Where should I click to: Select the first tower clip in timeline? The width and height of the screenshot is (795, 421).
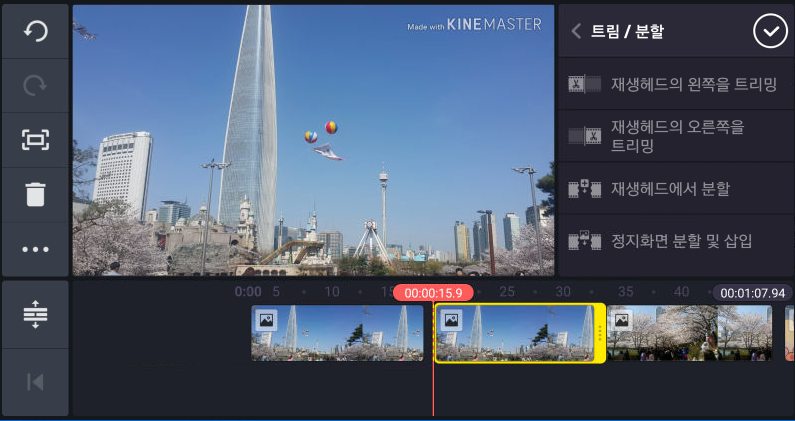pyautogui.click(x=337, y=333)
